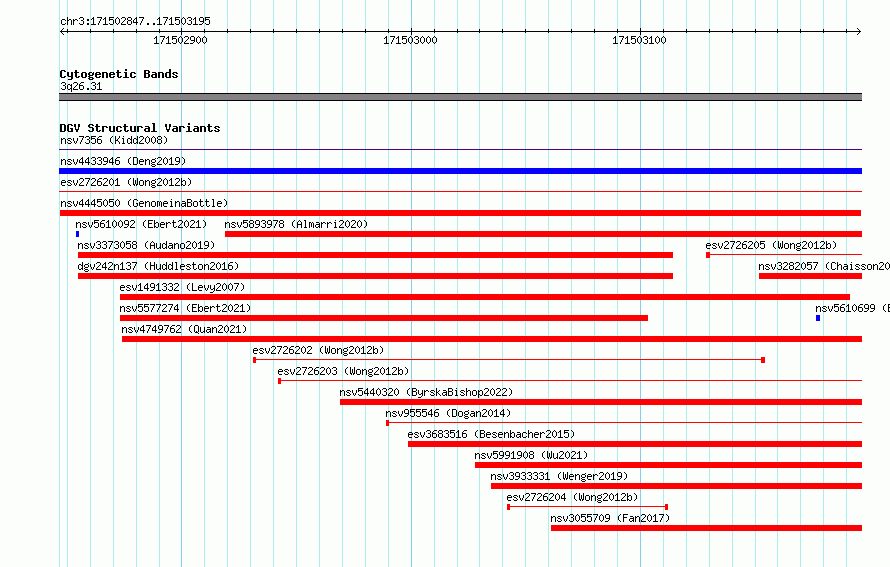Open the nsv5610092 (Ebert2021) label
890x567 pixels.
click(x=141, y=224)
